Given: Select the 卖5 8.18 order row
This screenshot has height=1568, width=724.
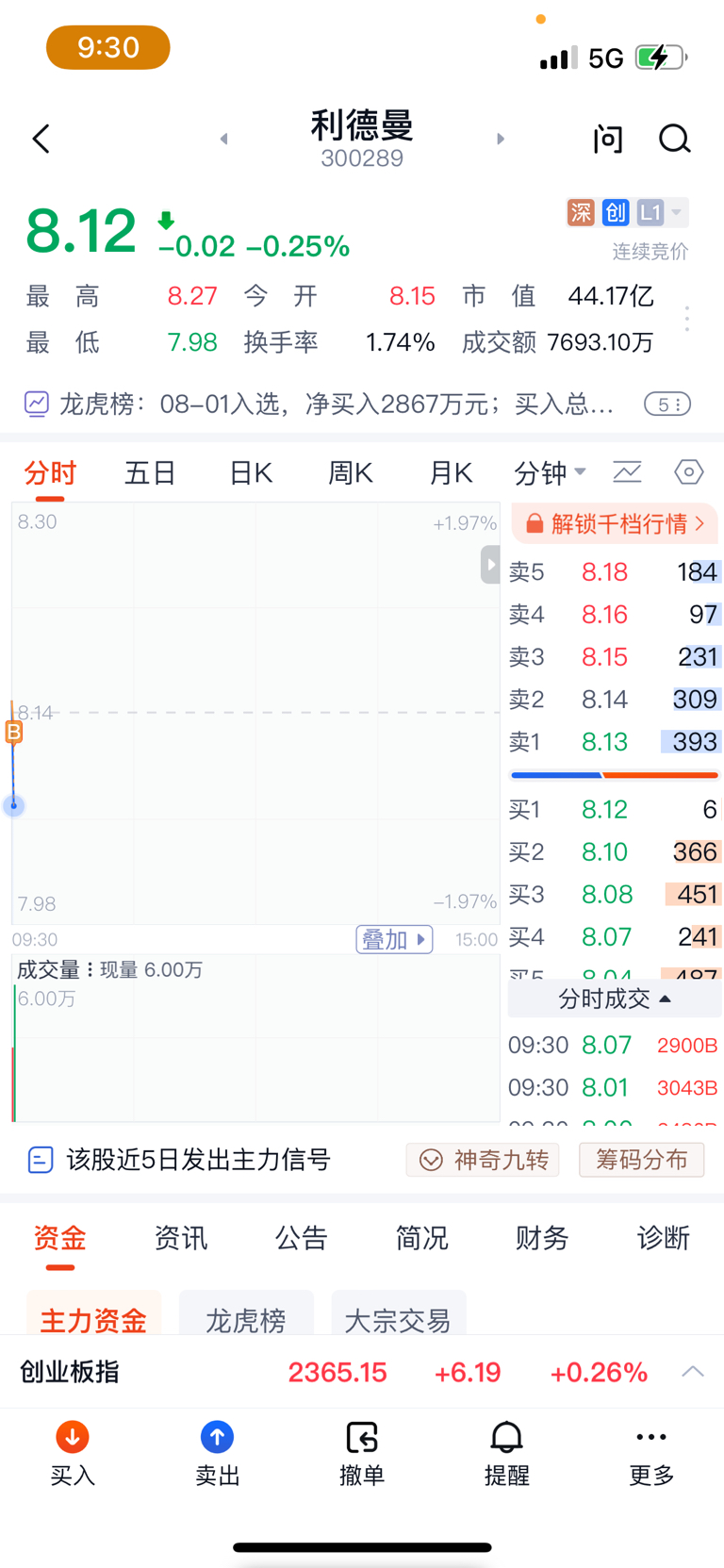Looking at the screenshot, I should (x=615, y=571).
